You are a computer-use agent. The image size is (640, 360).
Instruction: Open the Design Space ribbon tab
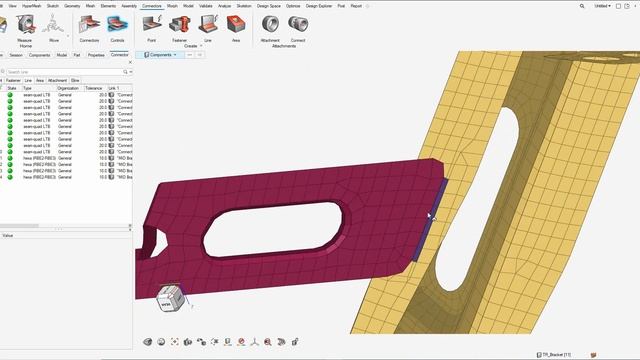pyautogui.click(x=269, y=6)
